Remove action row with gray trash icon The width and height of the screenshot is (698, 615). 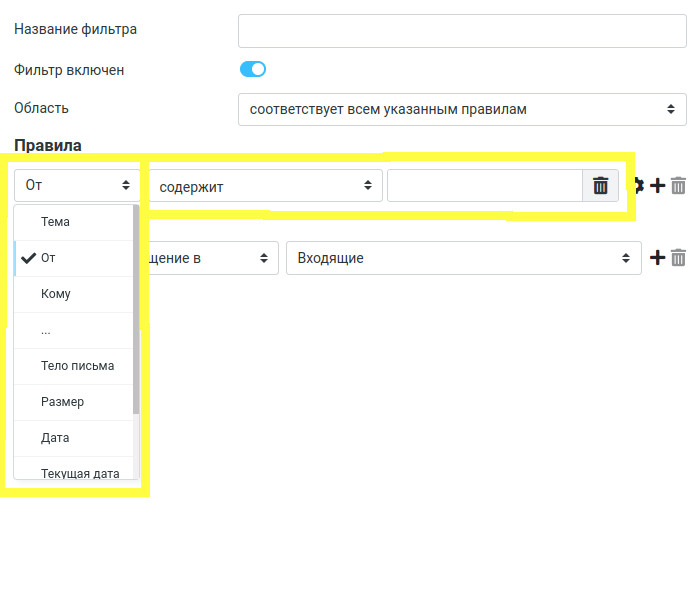[679, 258]
